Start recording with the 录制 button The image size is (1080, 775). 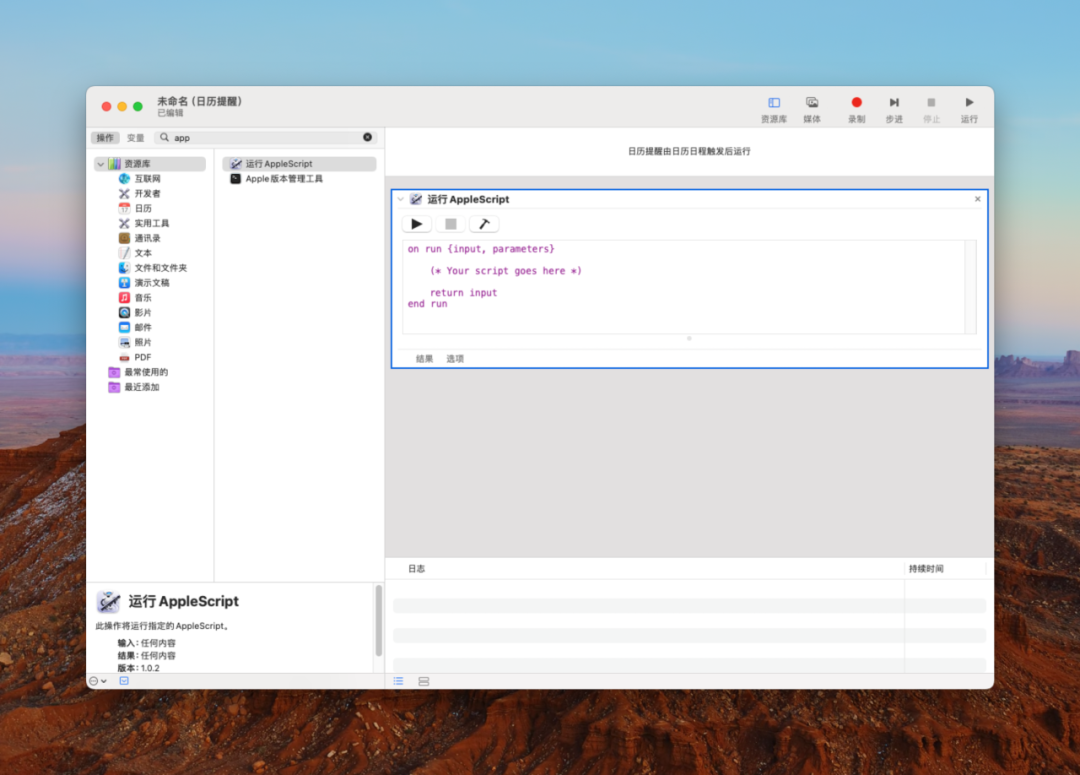point(856,109)
